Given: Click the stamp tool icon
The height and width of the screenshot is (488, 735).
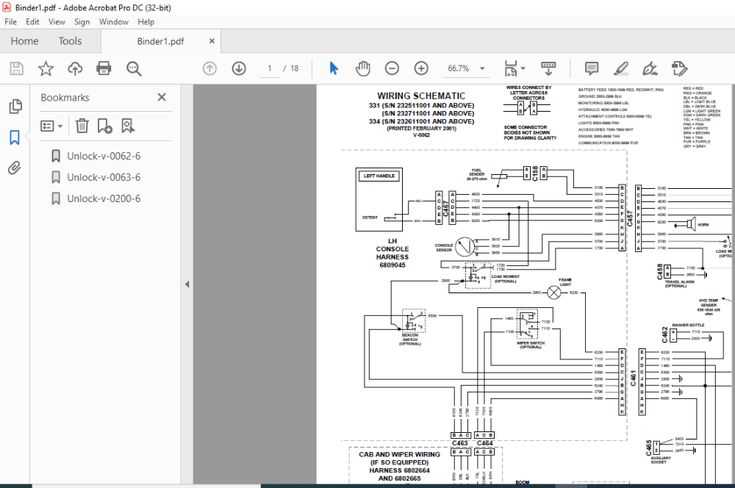Looking at the screenshot, I should 680,68.
